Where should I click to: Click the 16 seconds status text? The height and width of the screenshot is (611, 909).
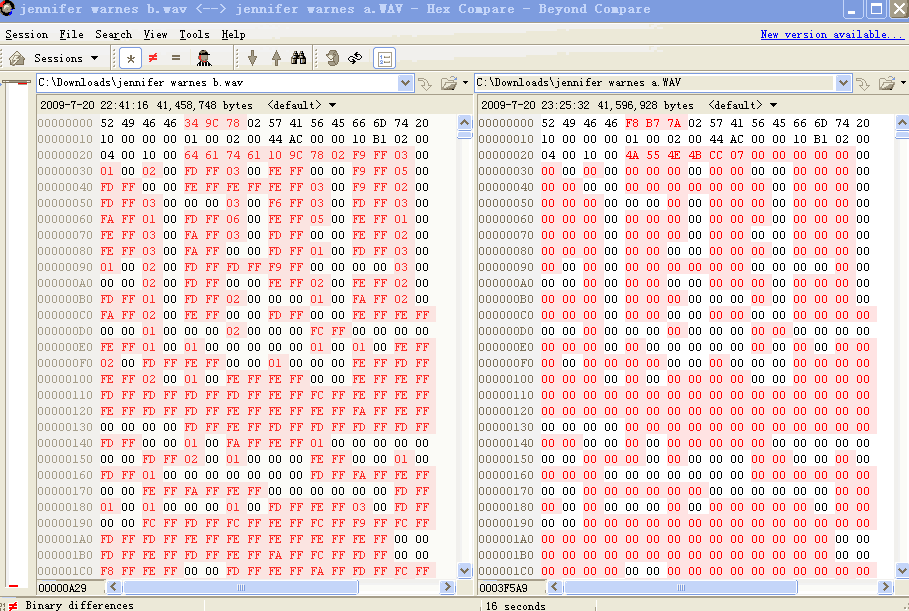pos(515,606)
